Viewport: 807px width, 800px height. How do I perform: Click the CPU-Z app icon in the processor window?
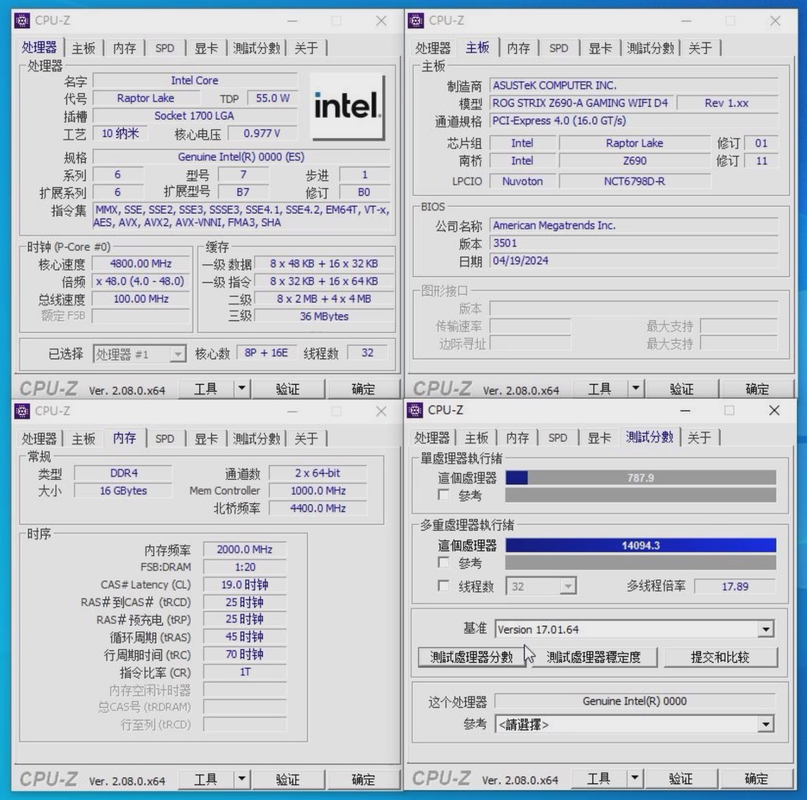pos(22,21)
